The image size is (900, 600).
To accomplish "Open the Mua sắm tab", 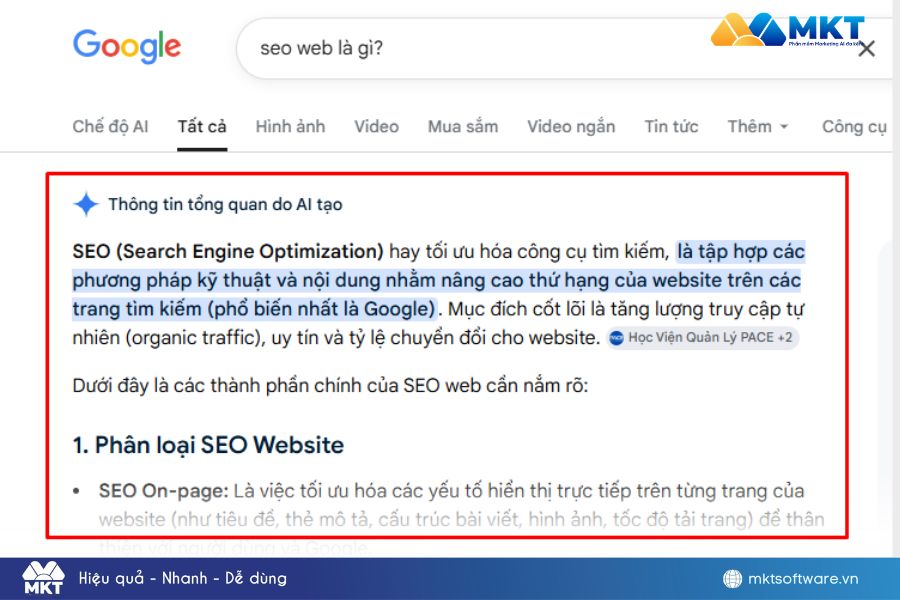I will [463, 126].
